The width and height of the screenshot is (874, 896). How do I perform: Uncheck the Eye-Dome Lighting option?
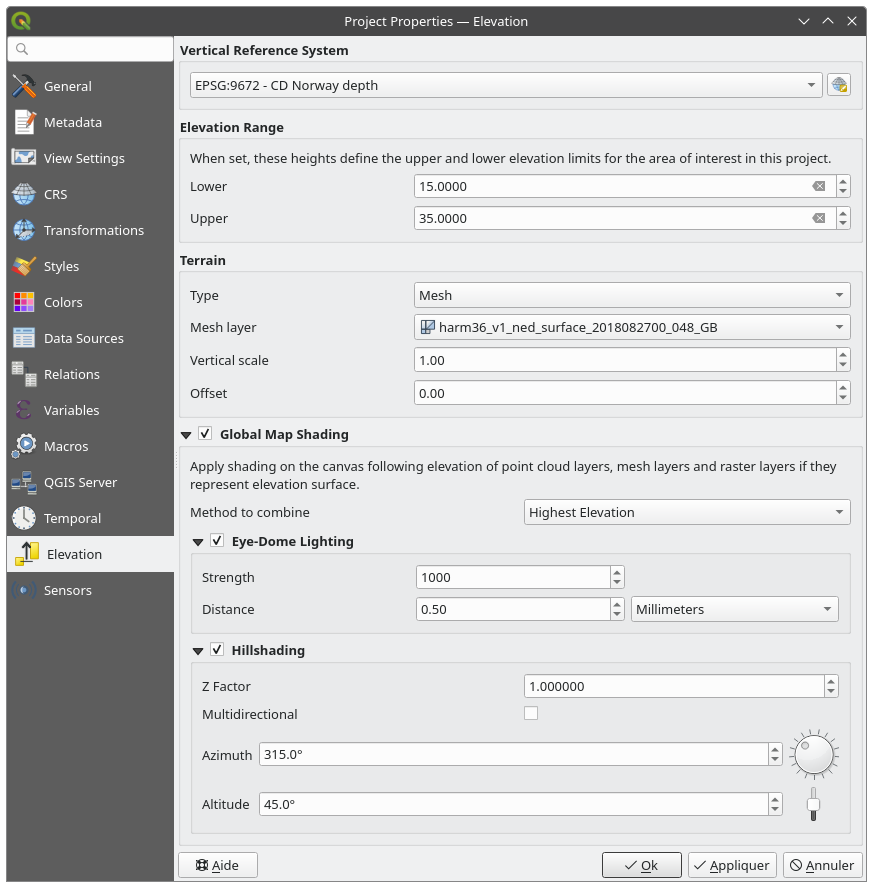(x=217, y=541)
